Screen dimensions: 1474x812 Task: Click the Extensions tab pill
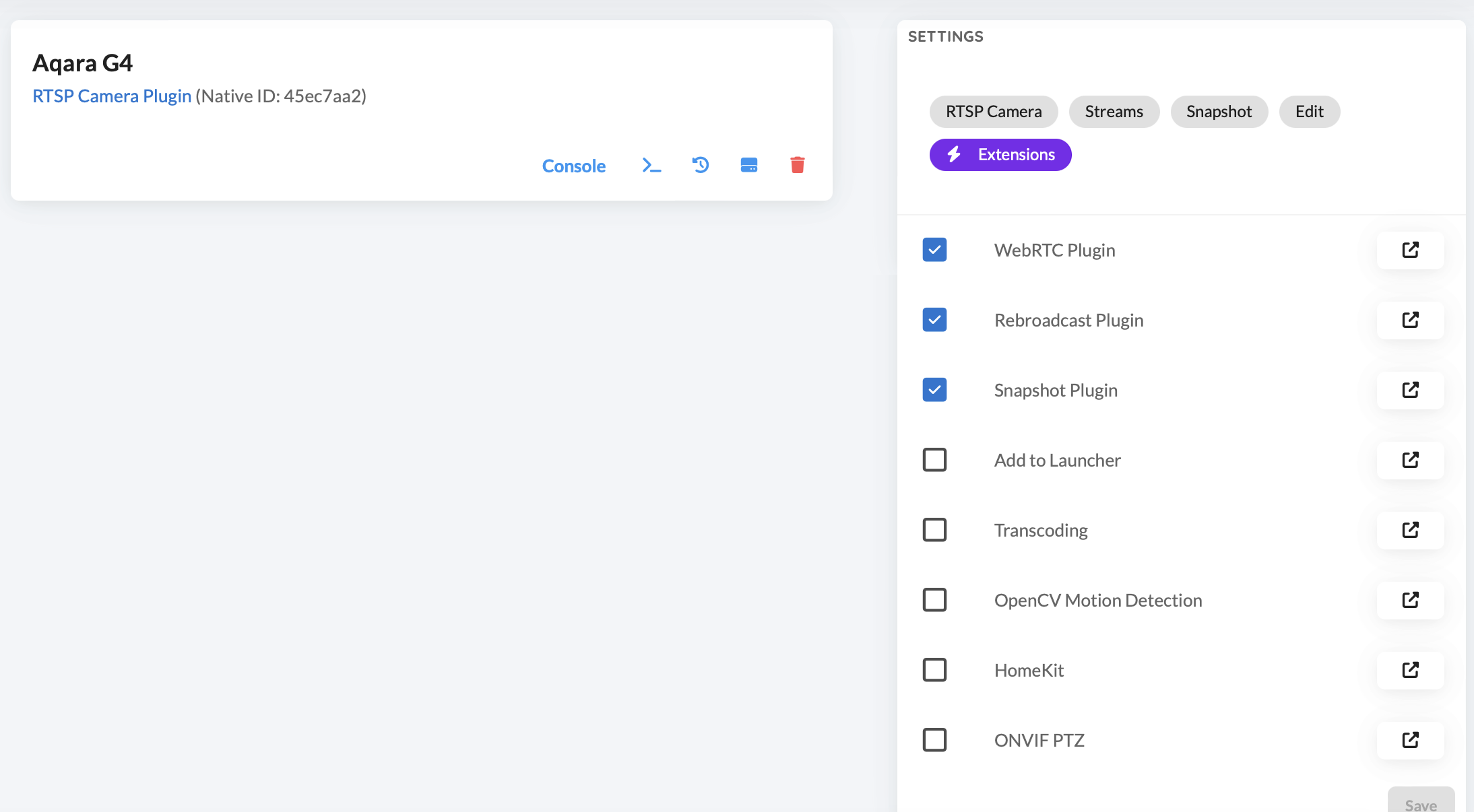1000,155
